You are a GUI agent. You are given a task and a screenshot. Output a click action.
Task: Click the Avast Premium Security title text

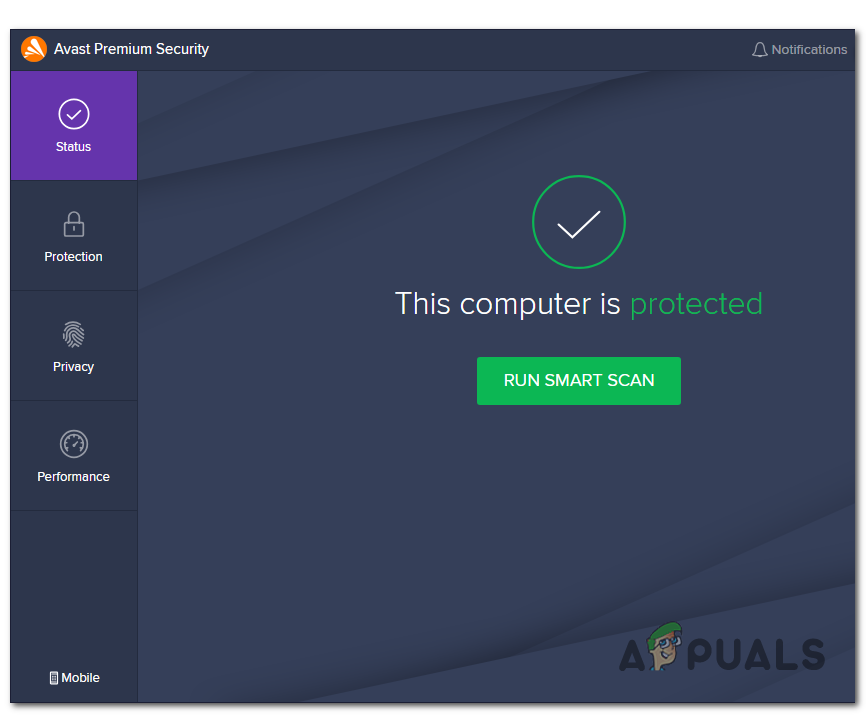pos(131,49)
